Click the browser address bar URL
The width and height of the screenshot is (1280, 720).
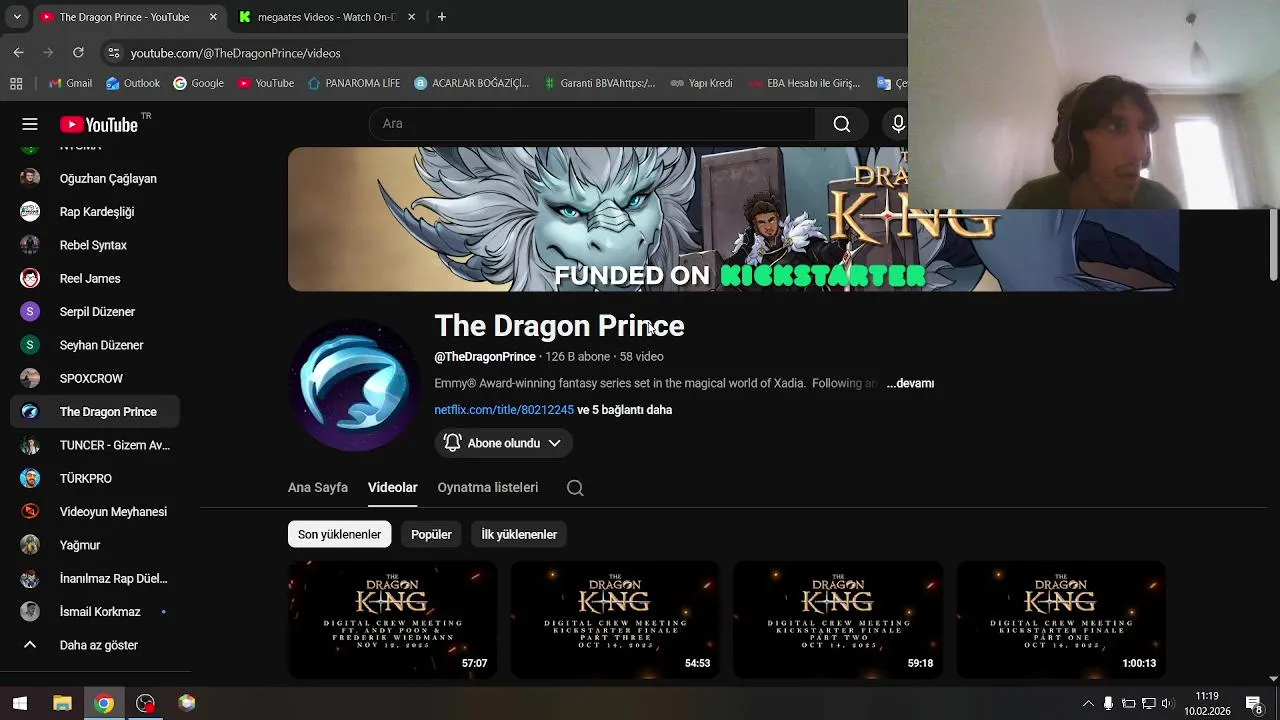click(235, 53)
